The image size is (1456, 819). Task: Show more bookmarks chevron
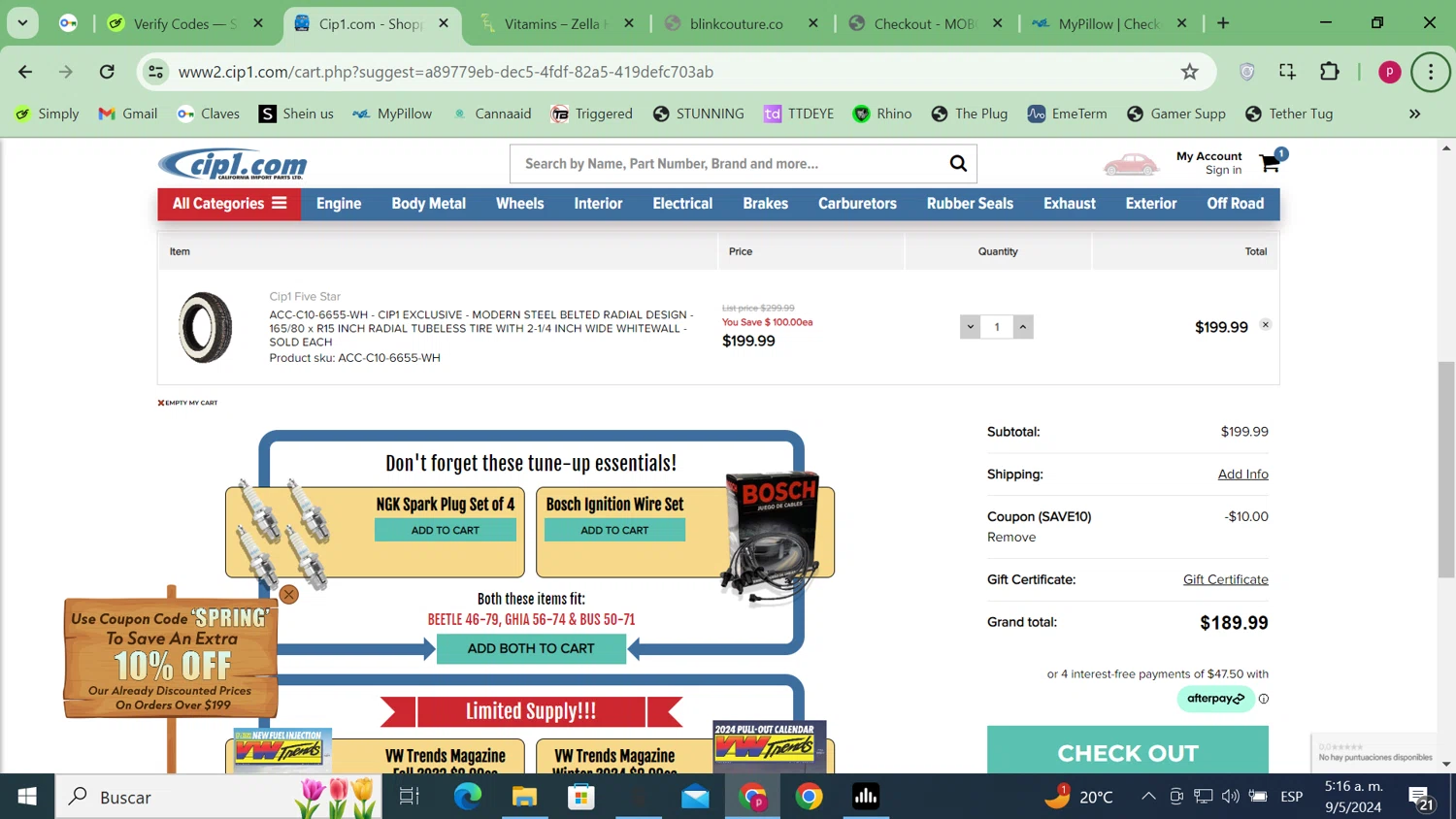point(1414,114)
